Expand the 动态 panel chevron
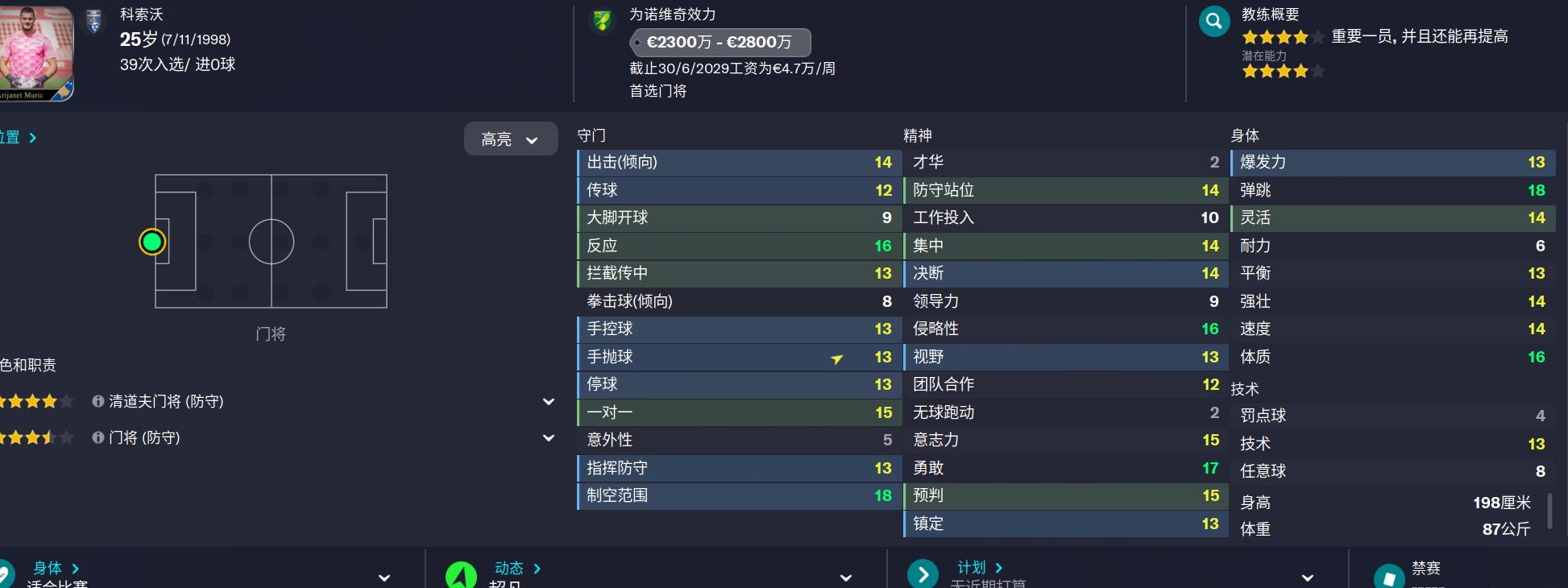Viewport: 1568px width, 588px height. [x=846, y=578]
